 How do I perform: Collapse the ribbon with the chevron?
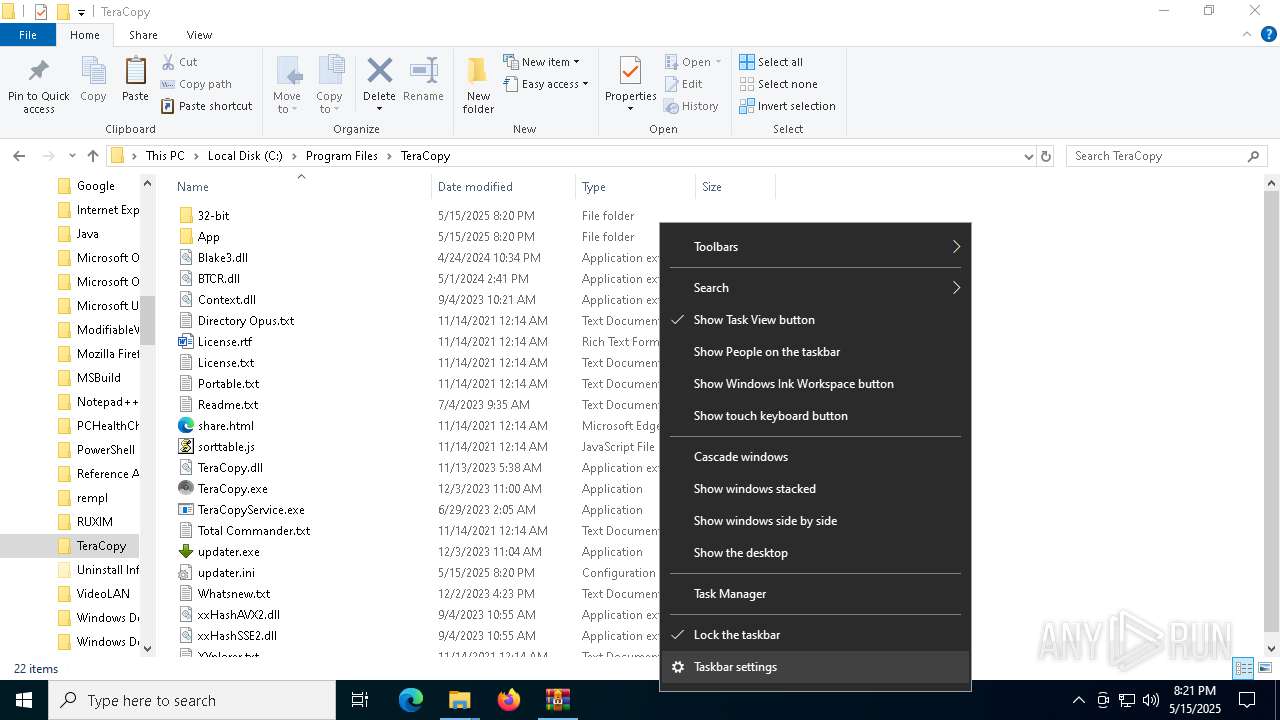[x=1245, y=34]
